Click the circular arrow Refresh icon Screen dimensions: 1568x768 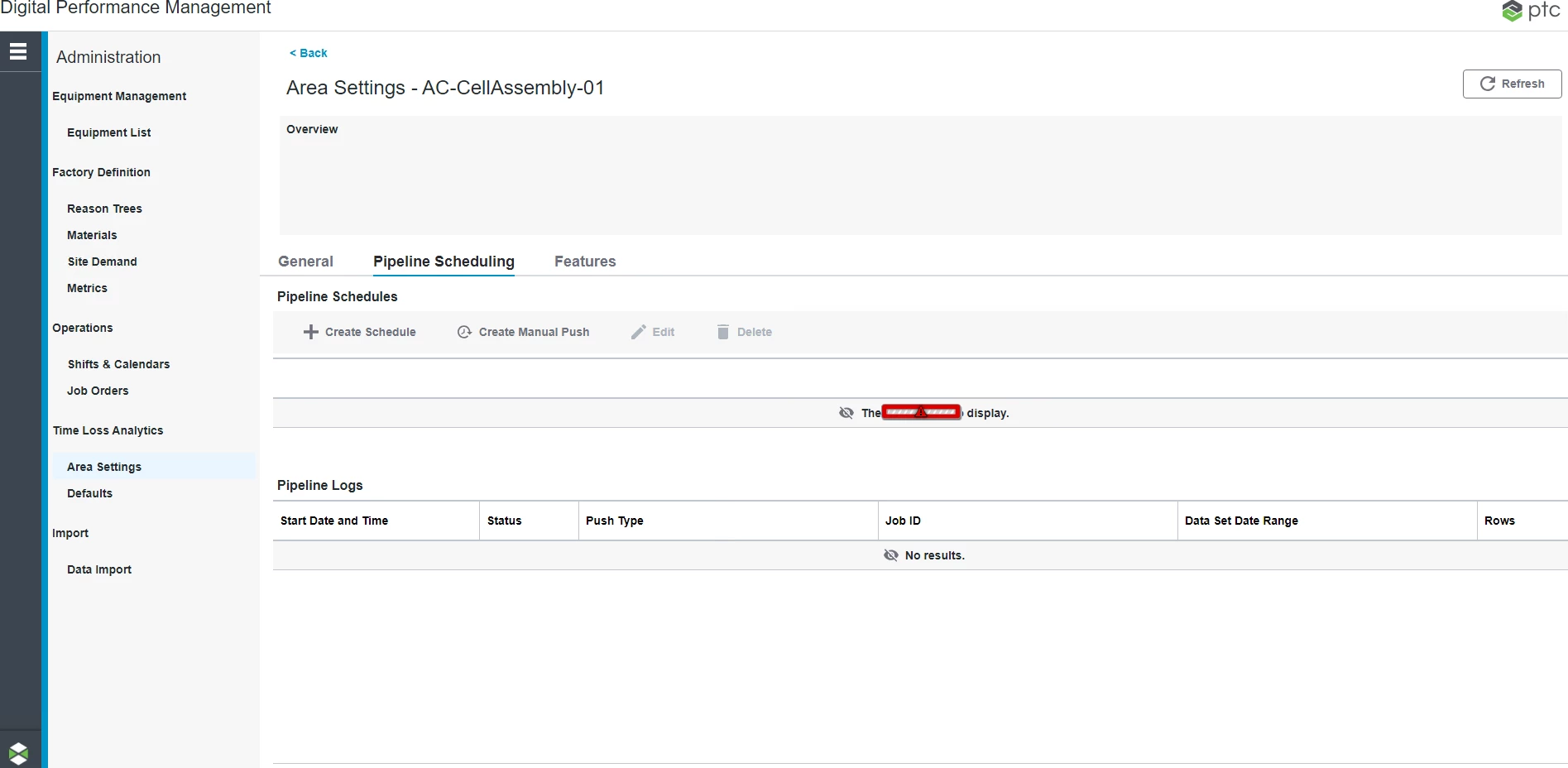pos(1487,84)
